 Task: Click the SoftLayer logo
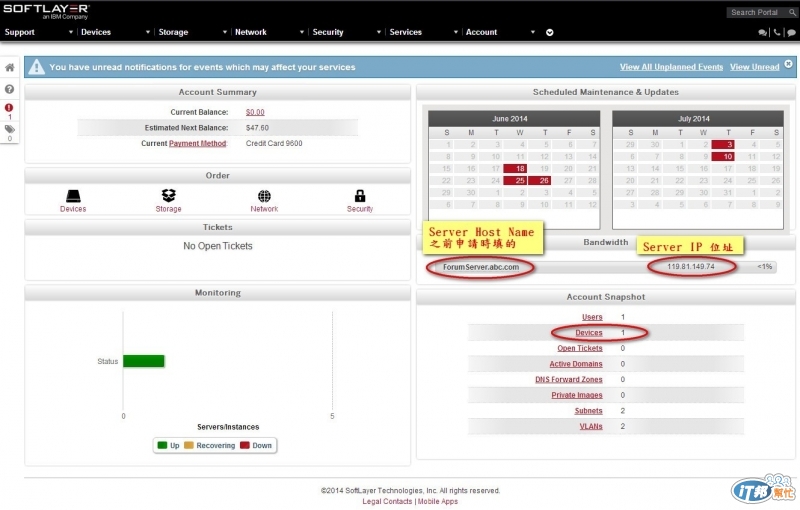46,11
